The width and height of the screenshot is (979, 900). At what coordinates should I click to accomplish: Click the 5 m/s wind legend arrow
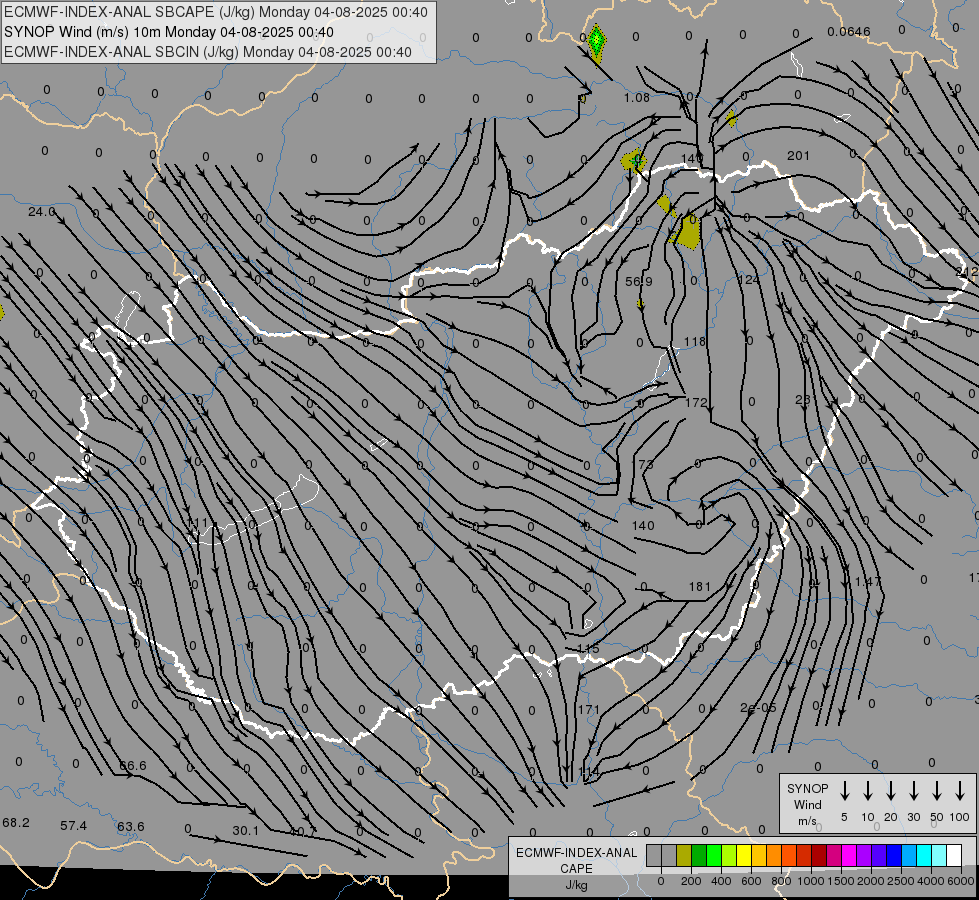[844, 790]
